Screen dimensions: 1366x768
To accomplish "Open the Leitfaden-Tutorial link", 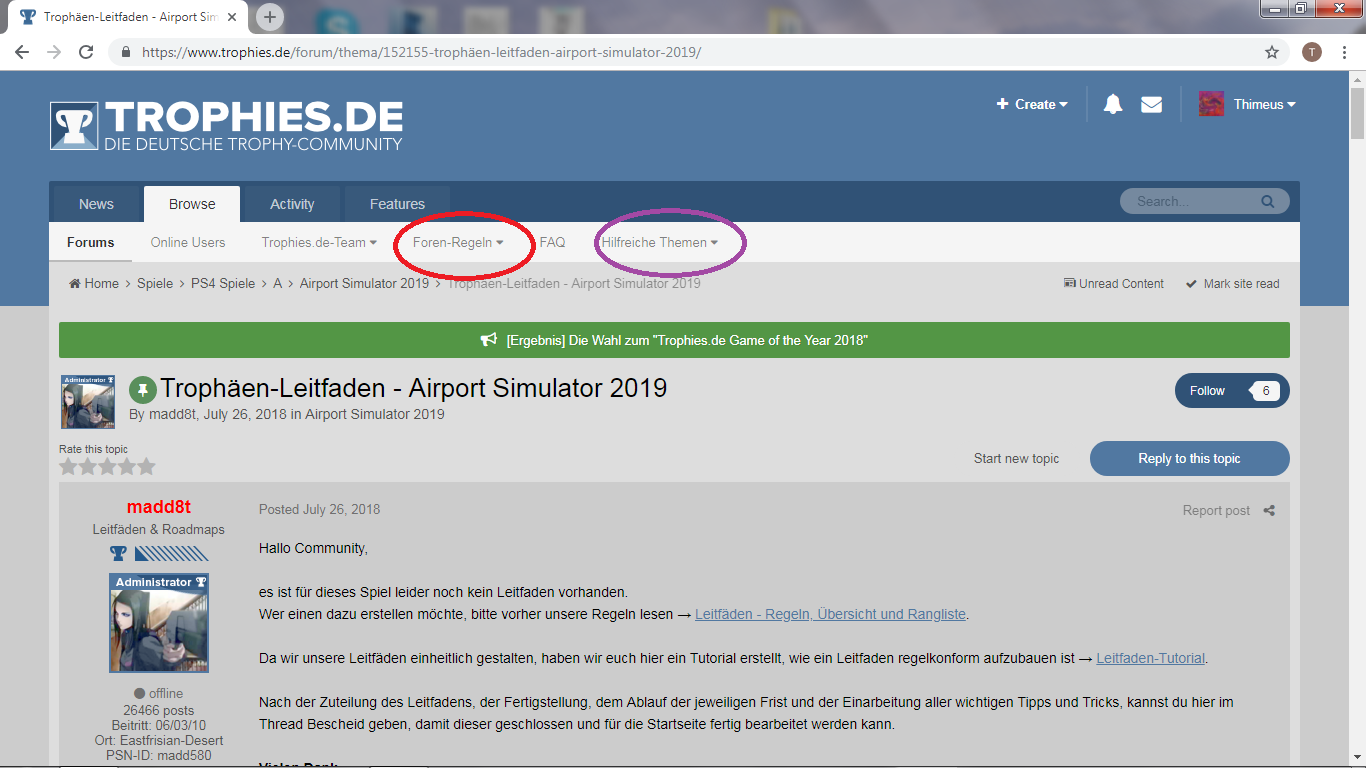I will click(1151, 658).
